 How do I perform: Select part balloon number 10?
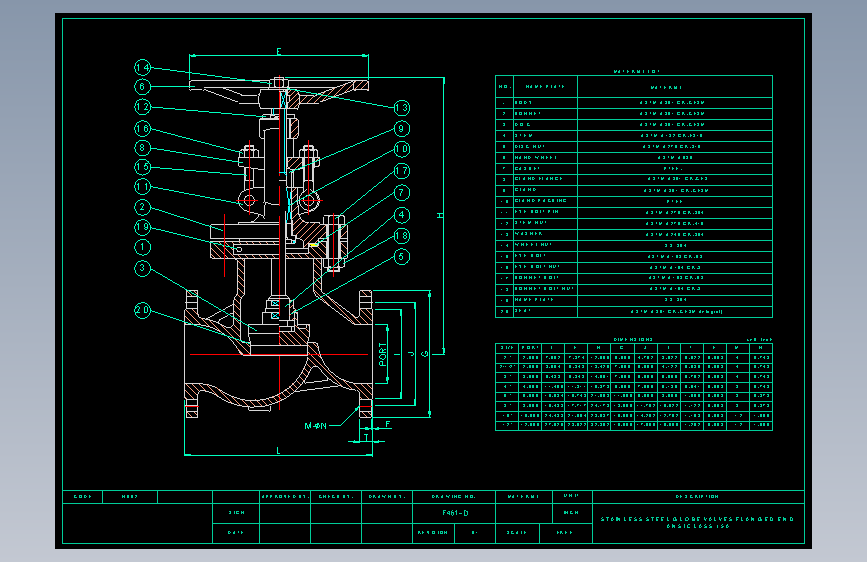[x=402, y=149]
